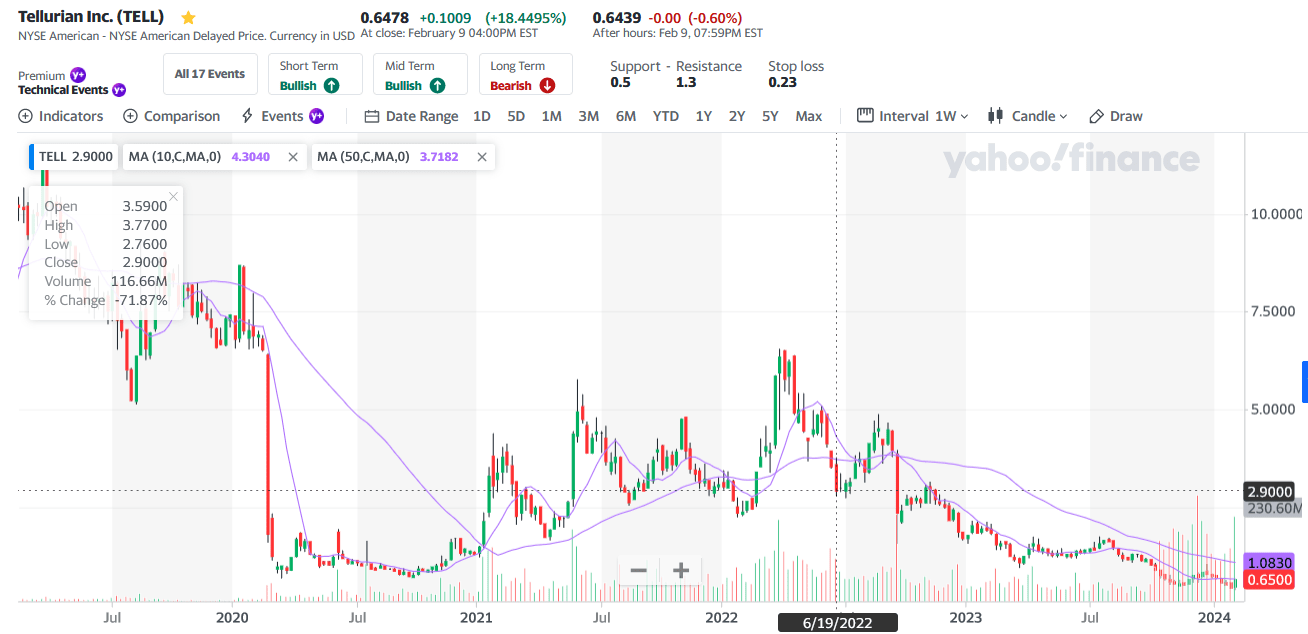The width and height of the screenshot is (1308, 634).
Task: Click the 230.60M volume label
Action: pyautogui.click(x=1274, y=509)
